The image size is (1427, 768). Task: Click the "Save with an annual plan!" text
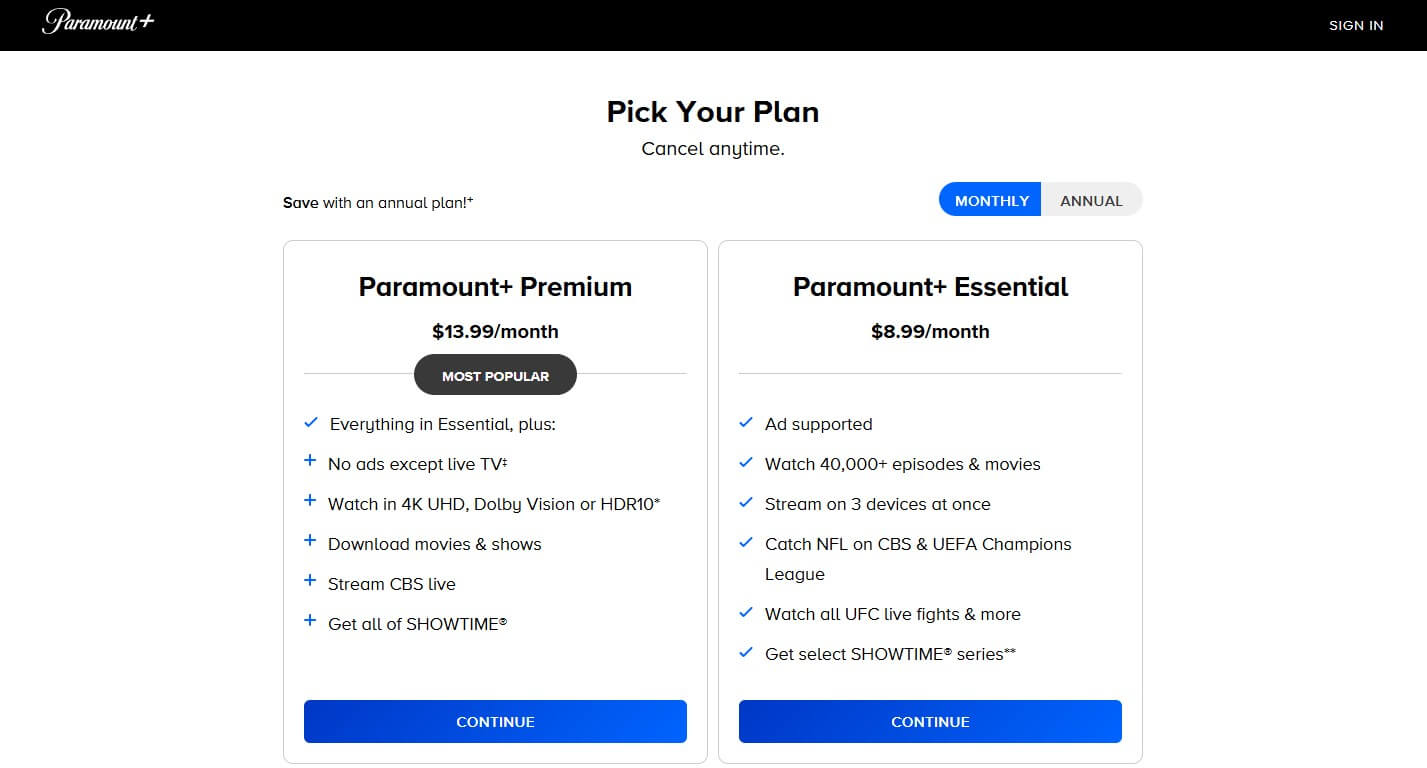[378, 202]
